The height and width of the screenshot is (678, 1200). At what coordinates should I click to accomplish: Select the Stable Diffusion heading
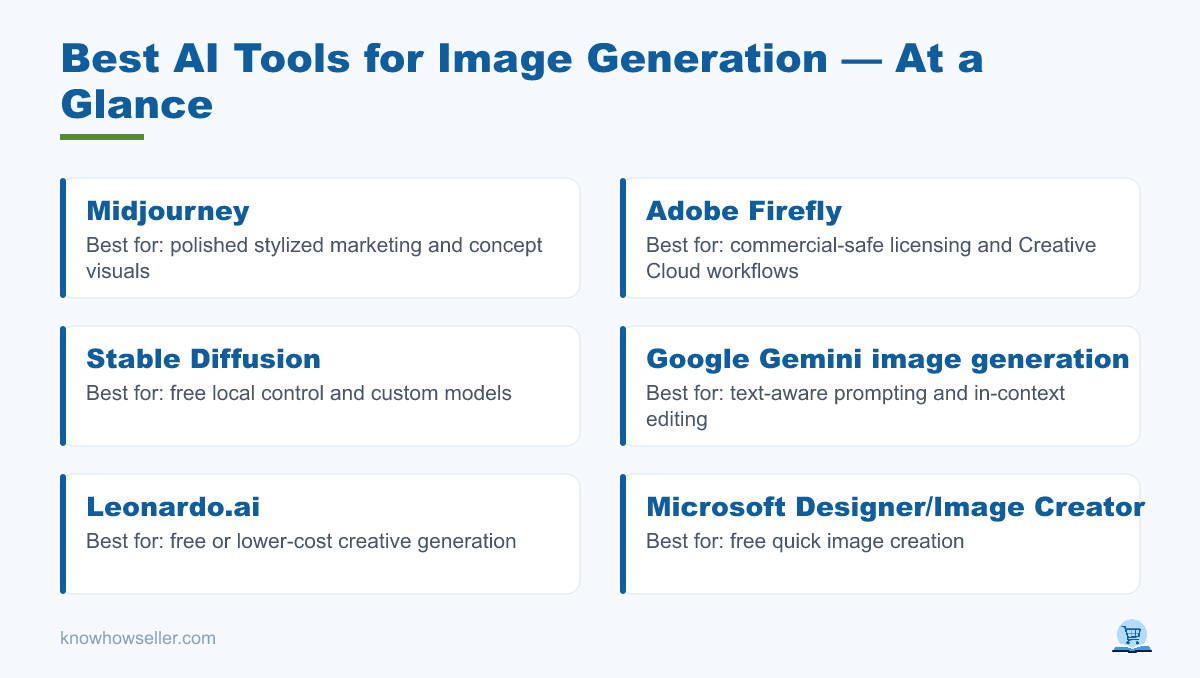(204, 359)
